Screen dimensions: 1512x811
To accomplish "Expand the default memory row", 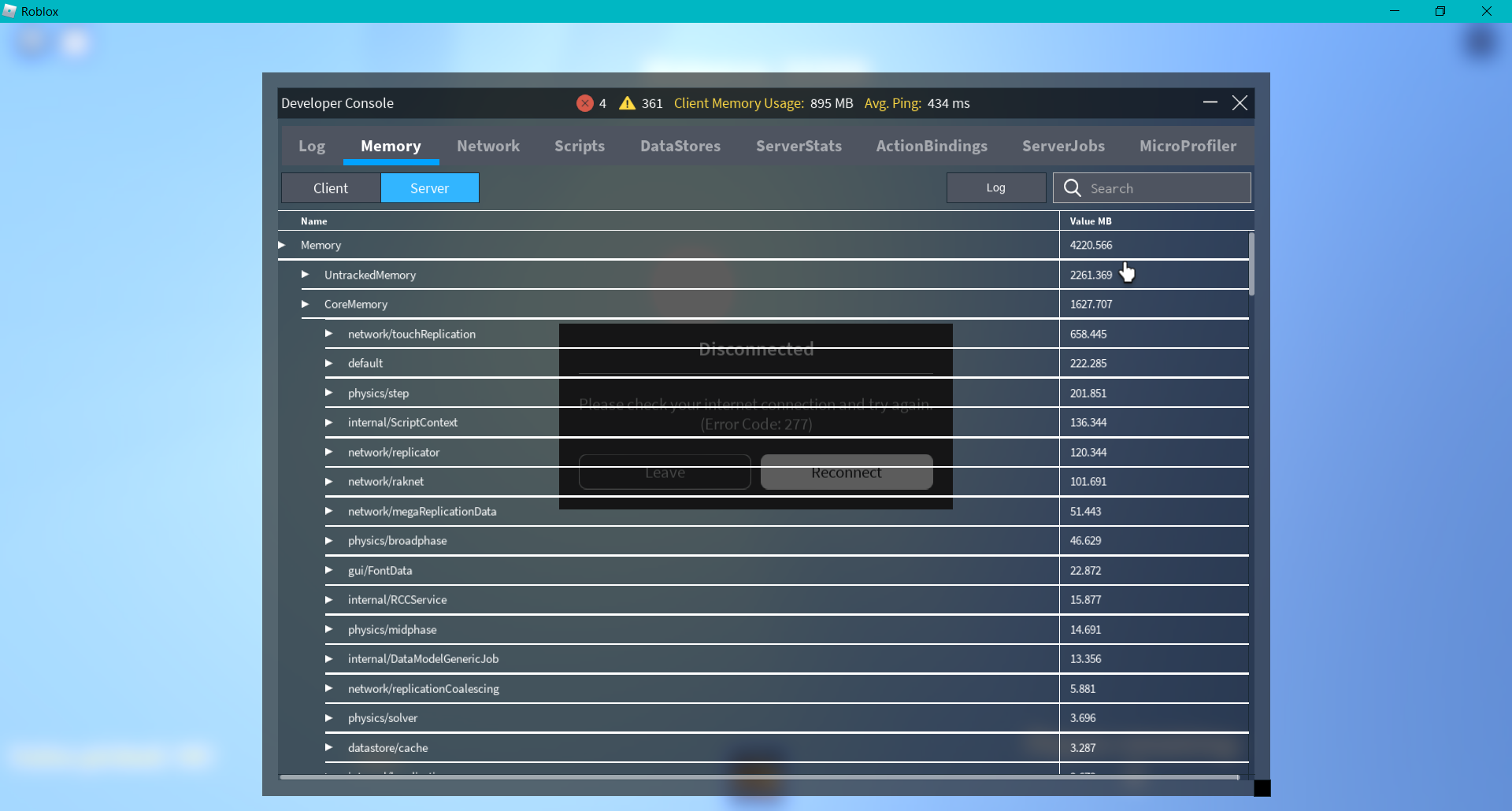I will (328, 363).
